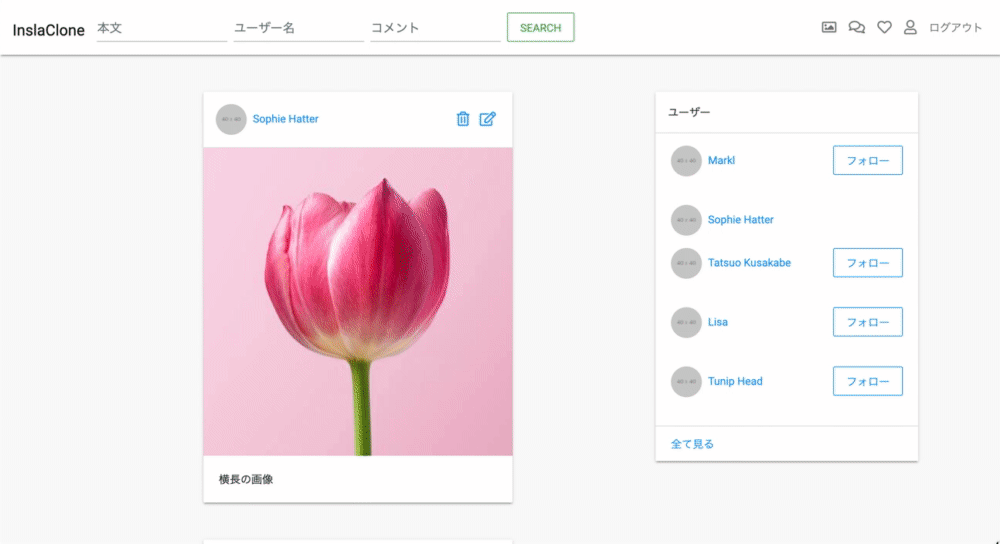Open the InslaClone home logo
This screenshot has width=1000, height=544.
48,30
